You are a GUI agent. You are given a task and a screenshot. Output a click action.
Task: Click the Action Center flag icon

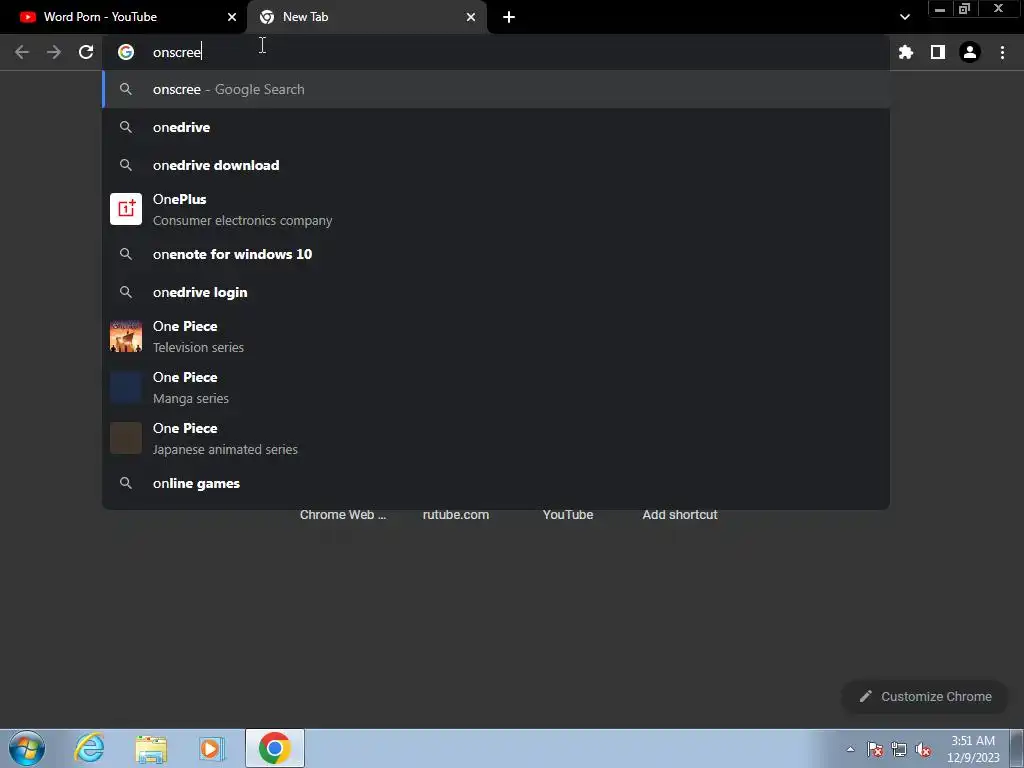point(875,749)
